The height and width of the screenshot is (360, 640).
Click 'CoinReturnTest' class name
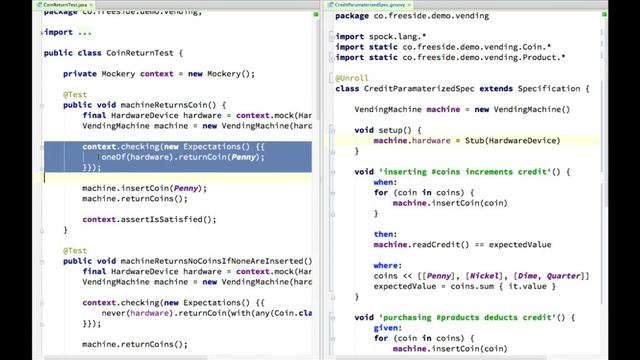pos(140,53)
